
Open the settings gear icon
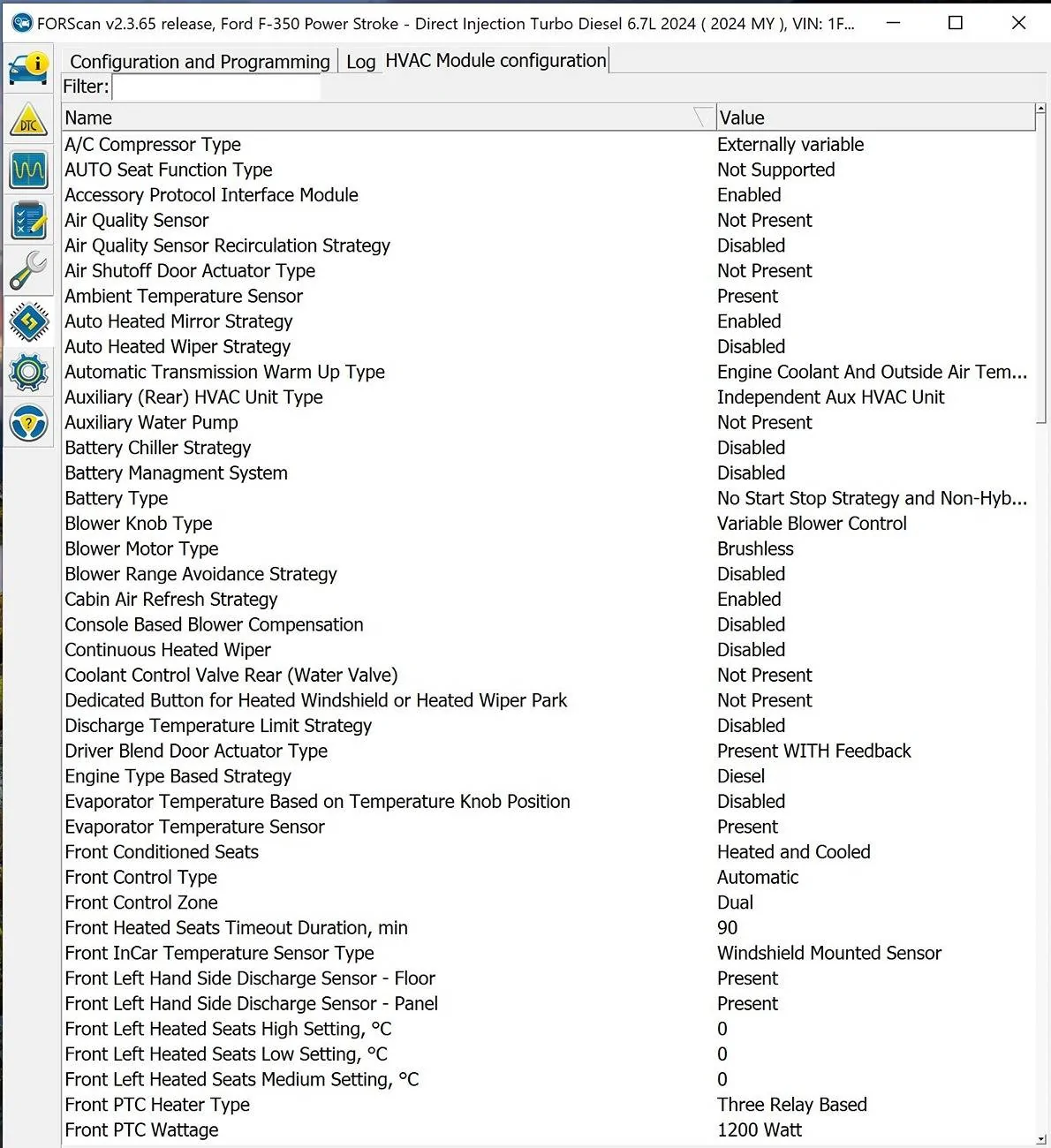click(28, 373)
